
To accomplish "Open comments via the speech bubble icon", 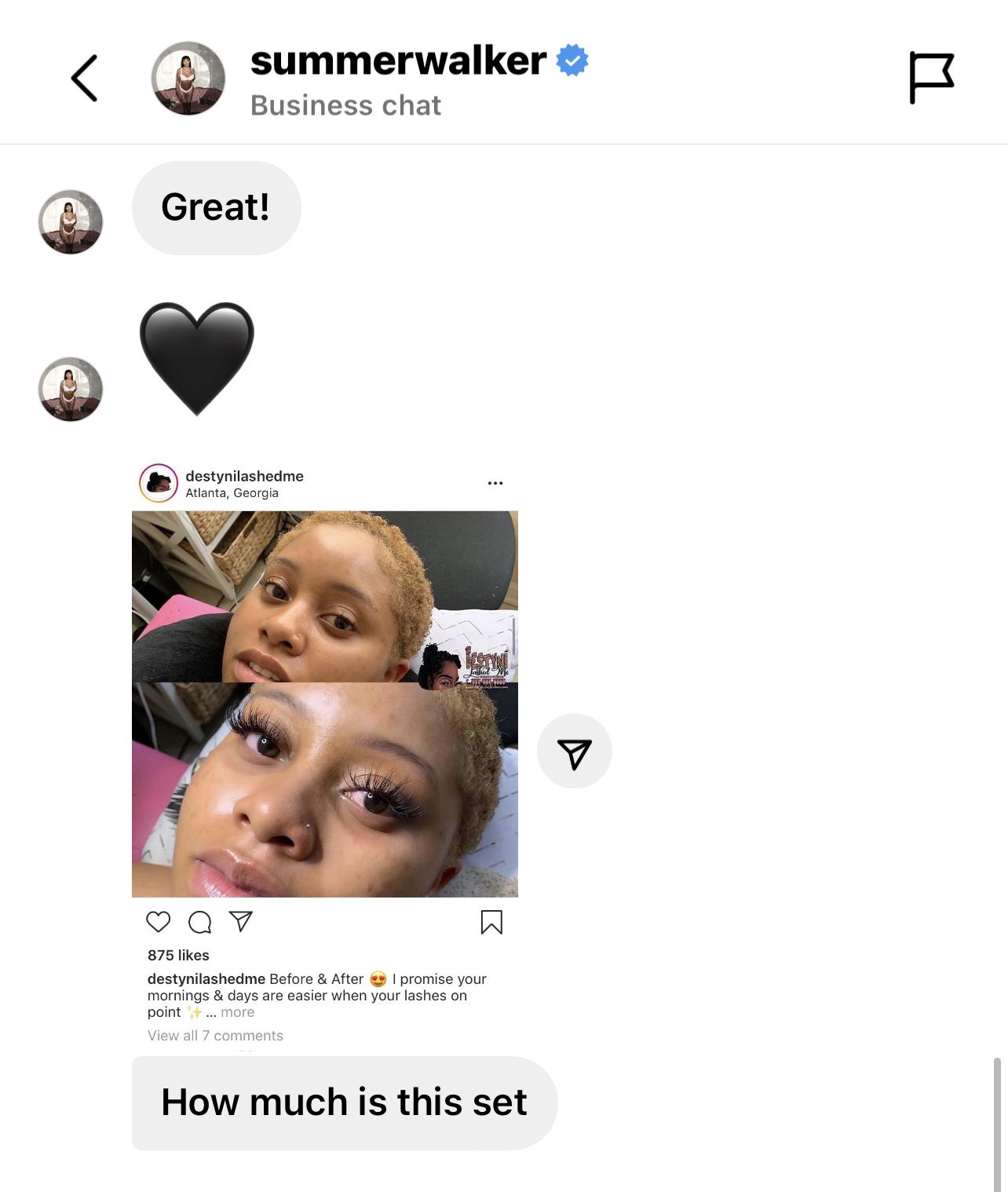I will [x=200, y=922].
